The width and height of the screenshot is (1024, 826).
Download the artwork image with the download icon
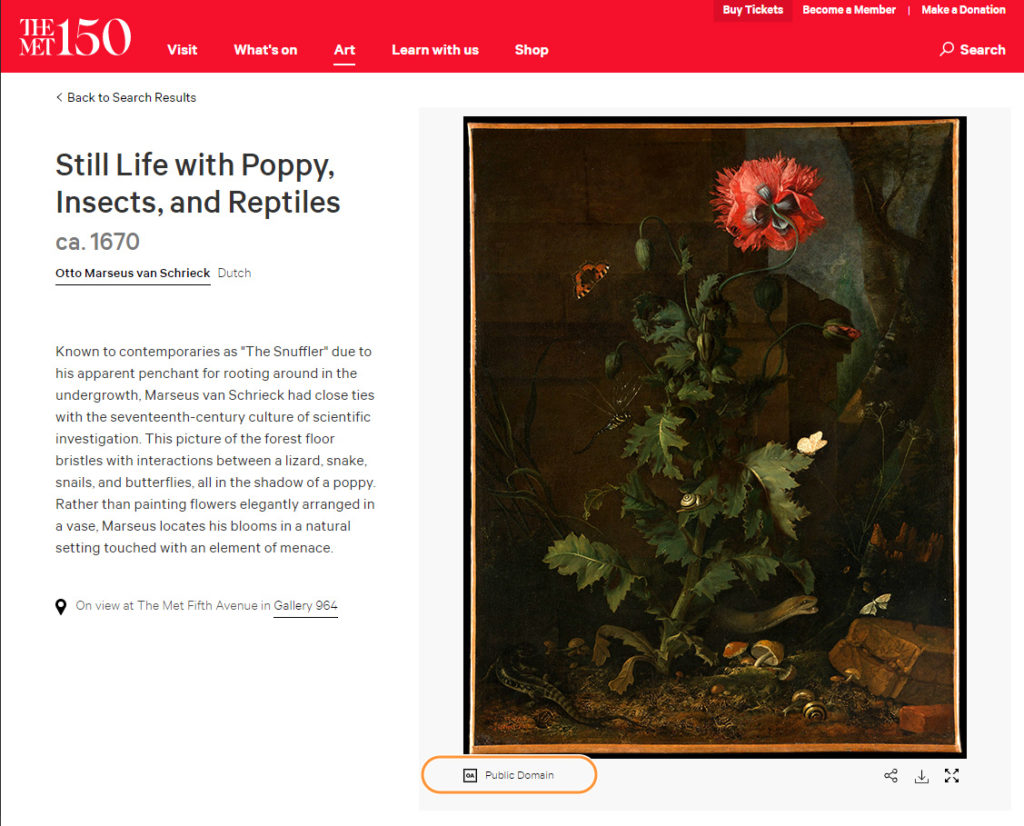tap(921, 776)
